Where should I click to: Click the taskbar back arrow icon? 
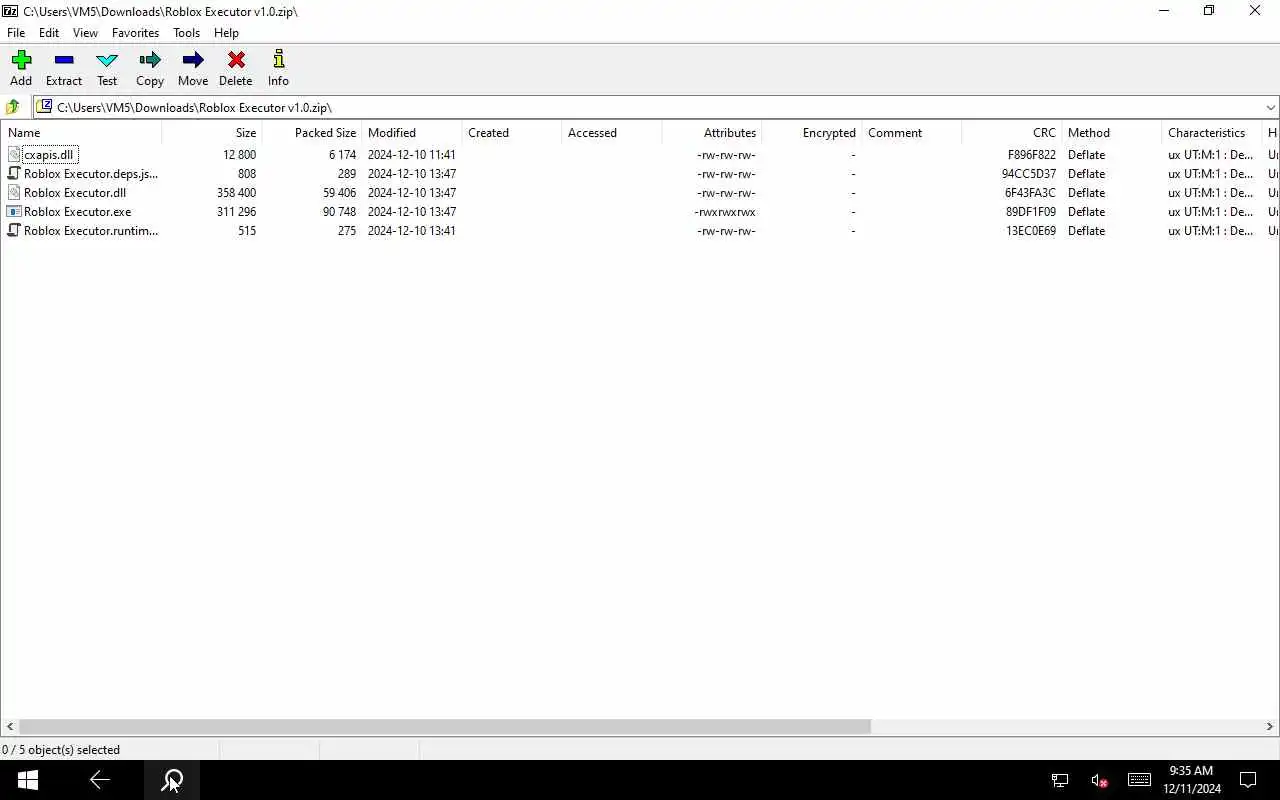tap(99, 780)
